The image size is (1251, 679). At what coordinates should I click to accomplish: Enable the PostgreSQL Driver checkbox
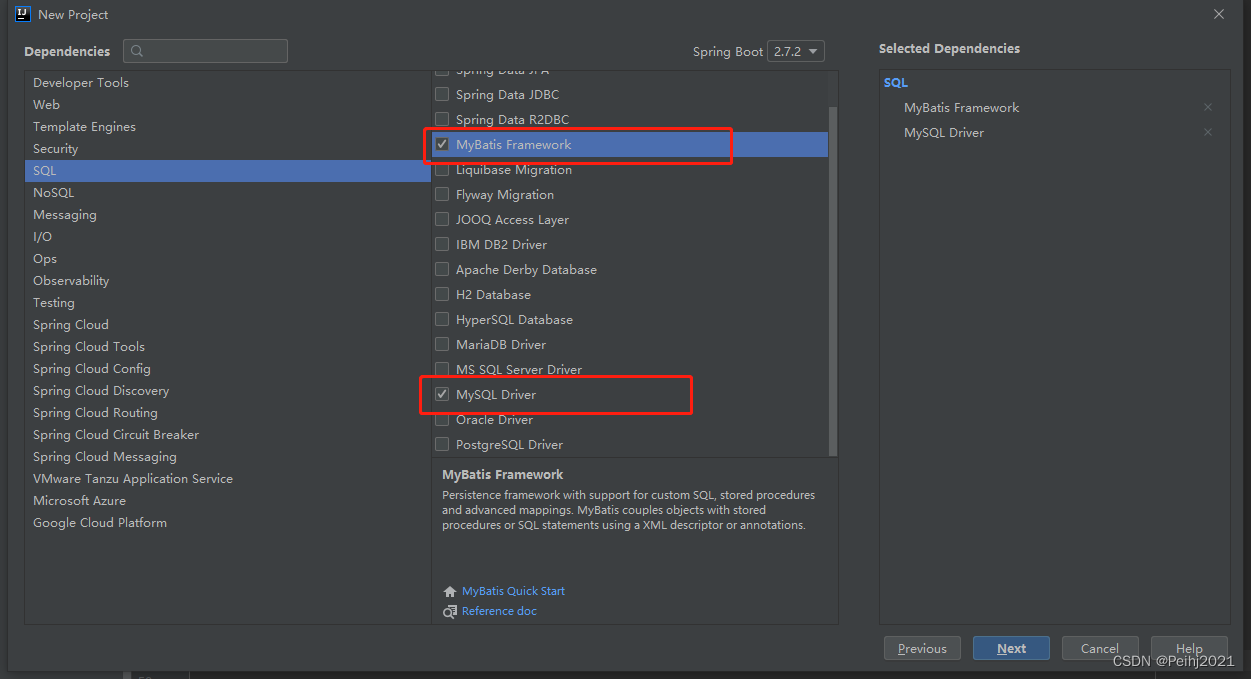coord(442,444)
